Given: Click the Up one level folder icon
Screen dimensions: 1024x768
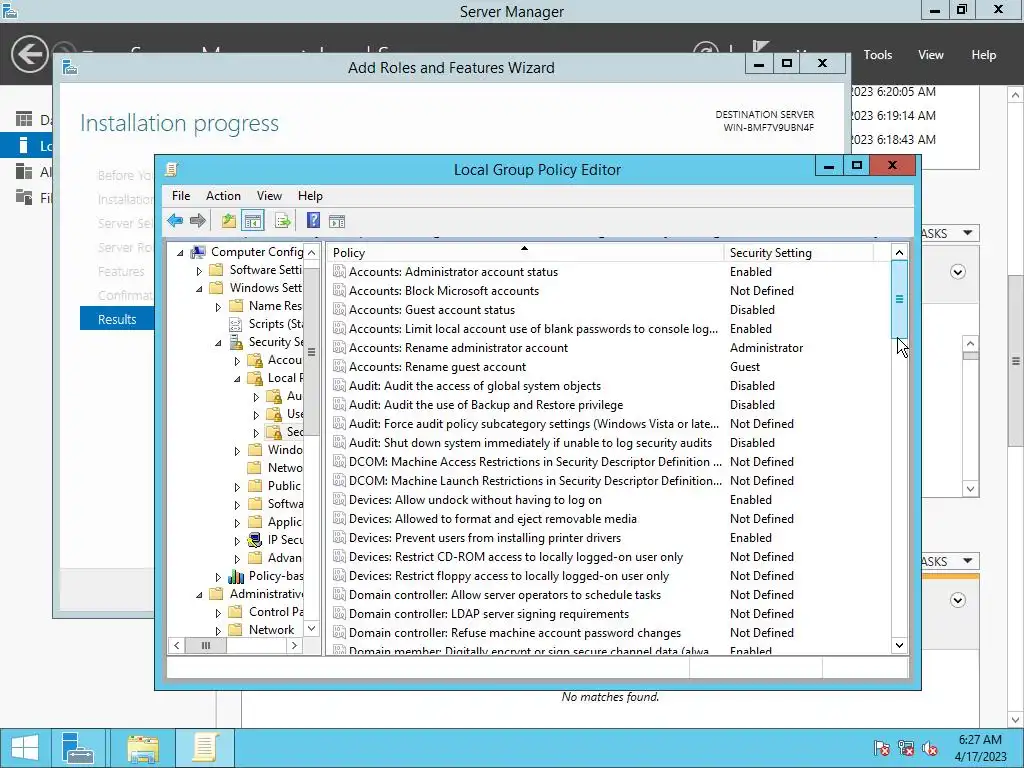Looking at the screenshot, I should (229, 221).
